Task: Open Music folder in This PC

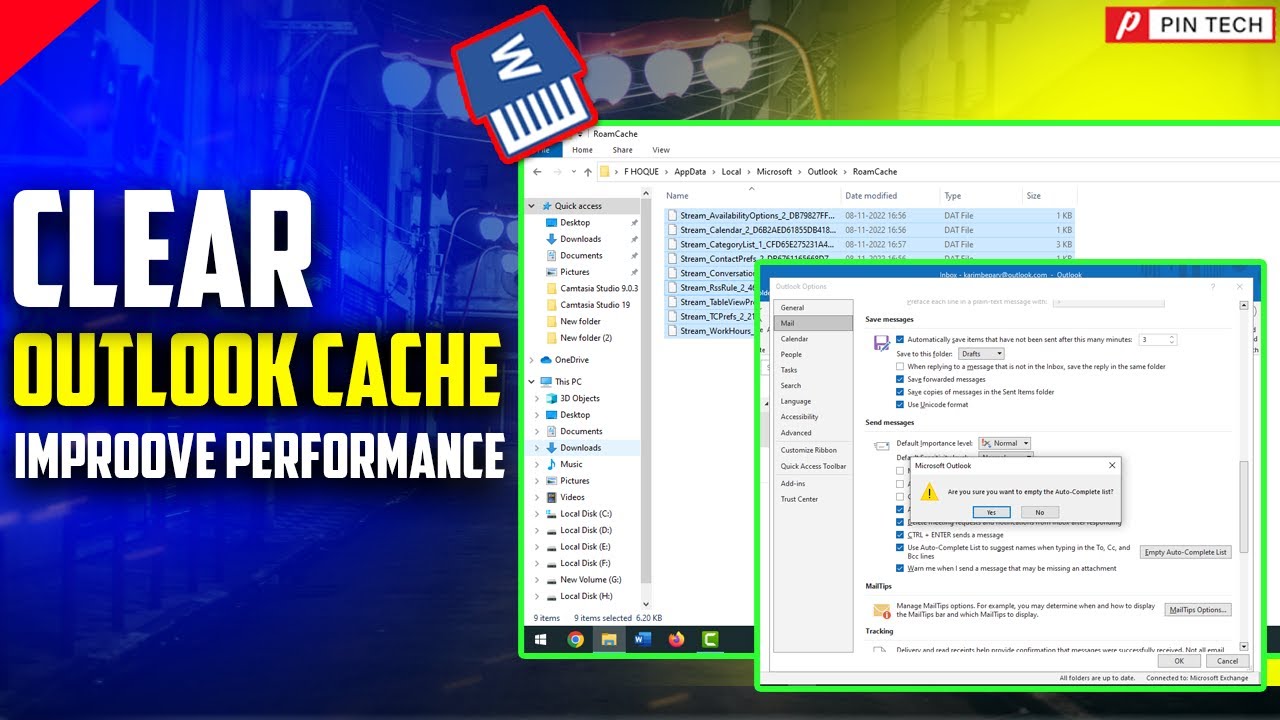Action: (571, 464)
